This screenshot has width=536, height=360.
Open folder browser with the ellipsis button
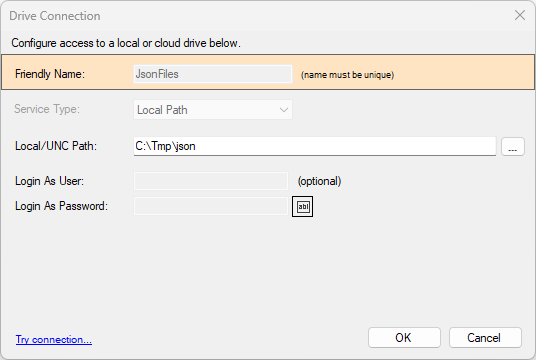[512, 147]
